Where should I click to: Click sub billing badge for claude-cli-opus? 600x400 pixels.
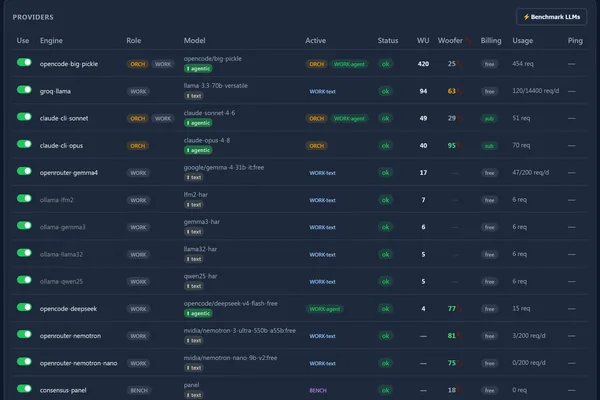(x=489, y=146)
